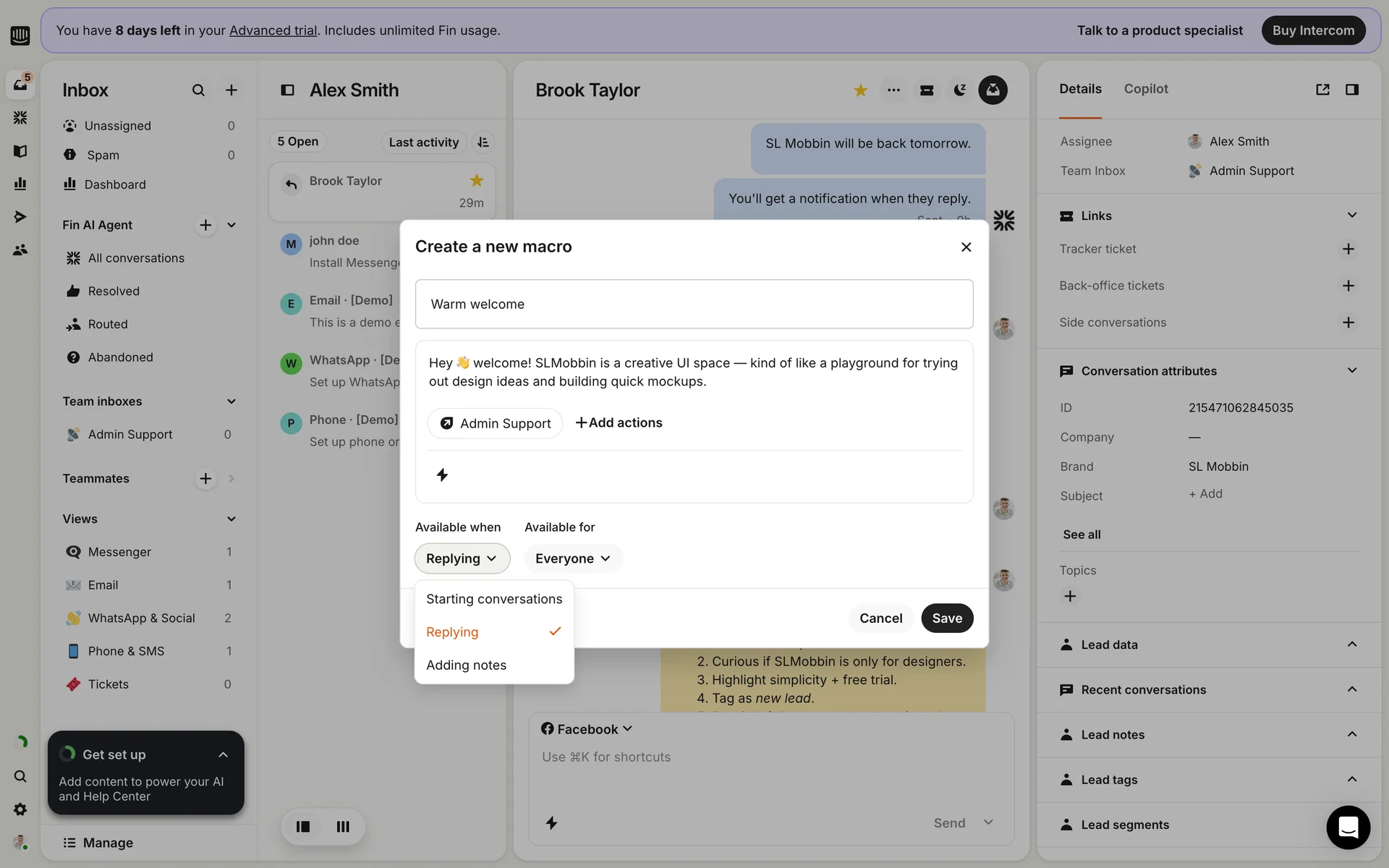Open the Intercom messenger launcher bubble
The image size is (1389, 868).
(1348, 827)
